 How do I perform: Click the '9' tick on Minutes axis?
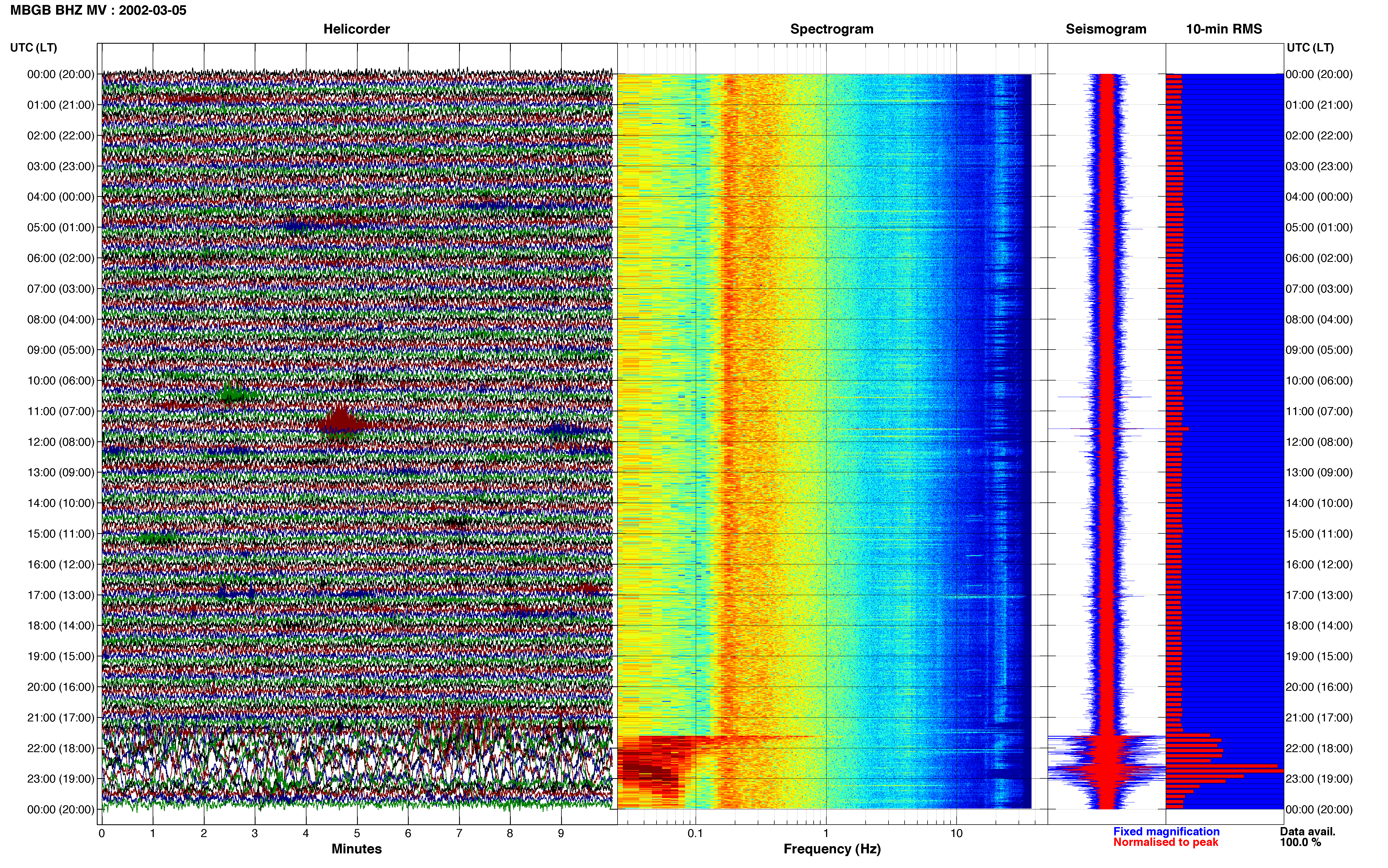click(561, 833)
